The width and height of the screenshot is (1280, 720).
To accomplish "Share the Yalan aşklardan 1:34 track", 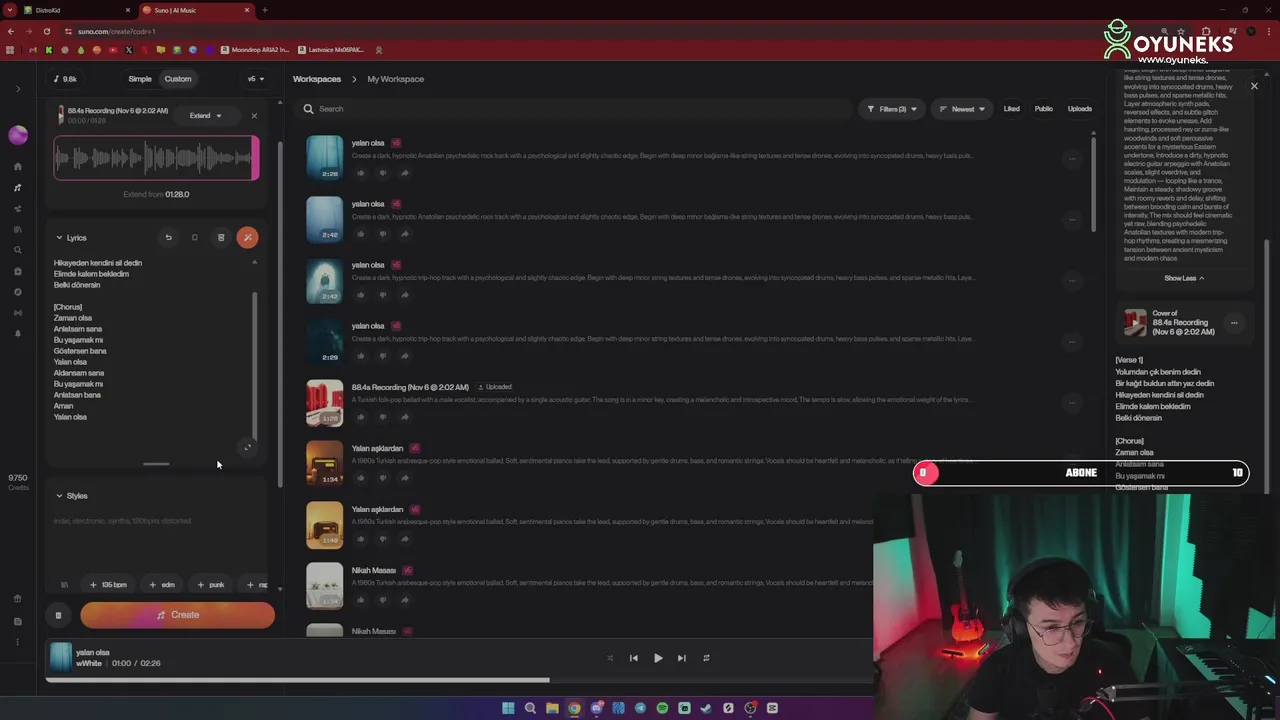I will (405, 478).
